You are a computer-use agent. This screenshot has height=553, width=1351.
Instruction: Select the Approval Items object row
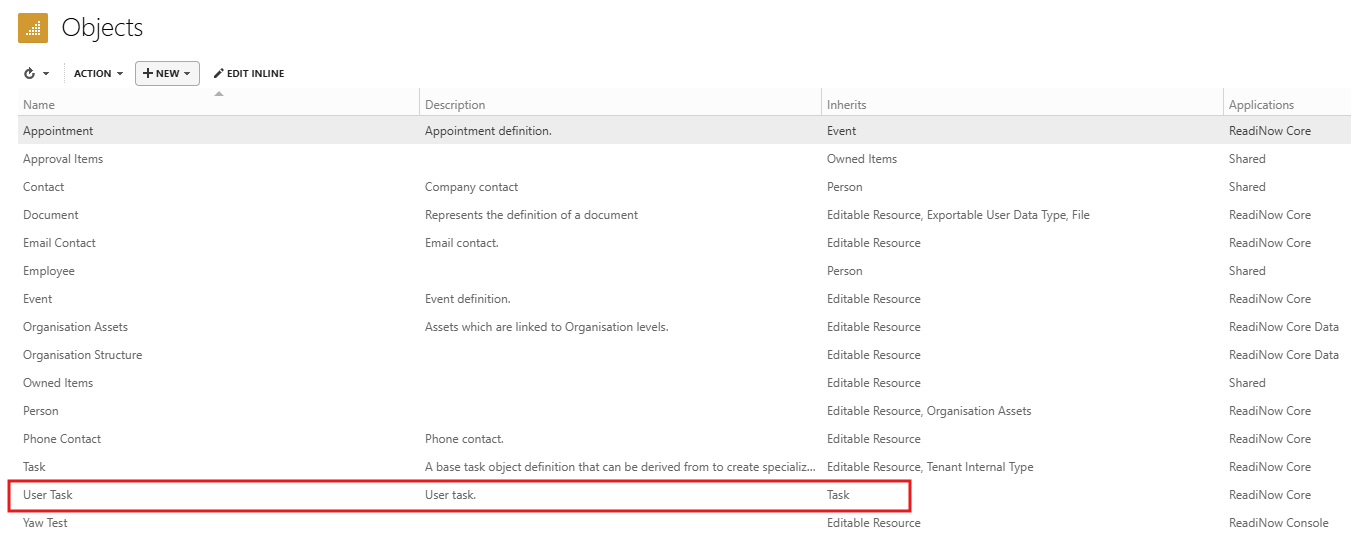pos(63,159)
